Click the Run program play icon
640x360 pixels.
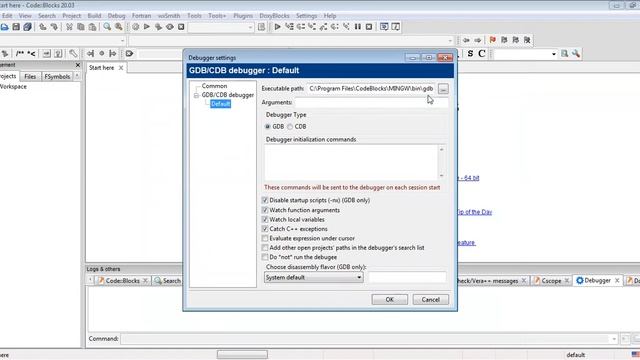tap(147, 27)
